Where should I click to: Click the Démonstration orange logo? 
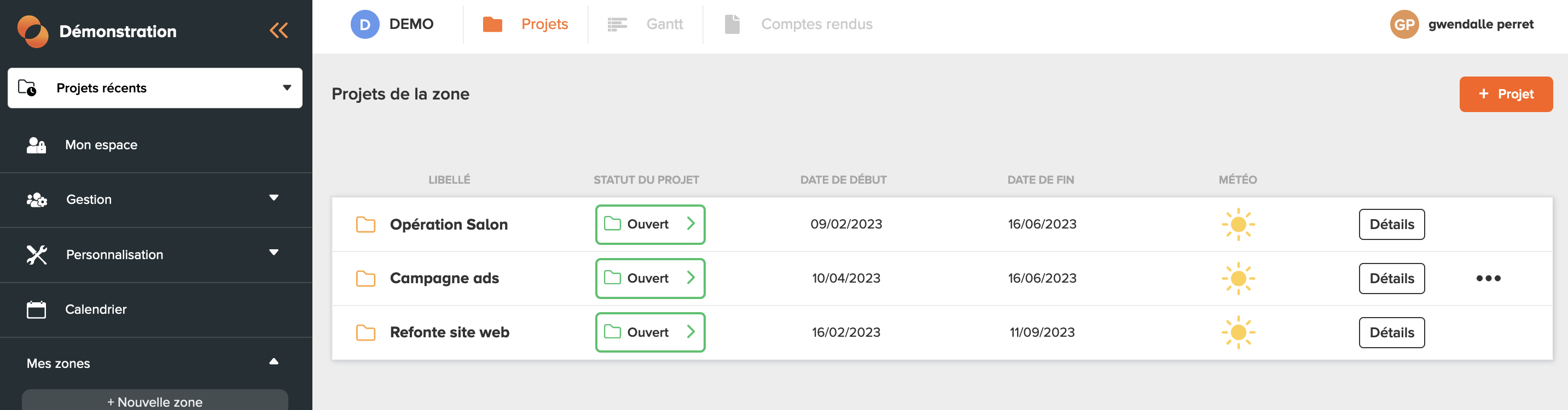click(33, 31)
